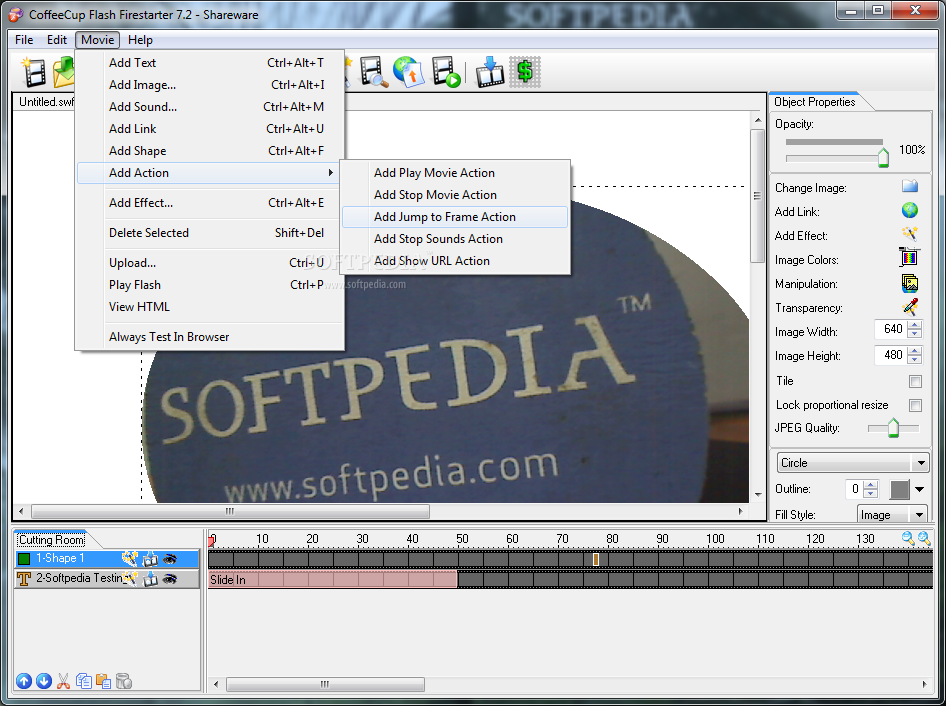Enable the Tile checkbox
This screenshot has height=706, width=946.
(x=915, y=381)
